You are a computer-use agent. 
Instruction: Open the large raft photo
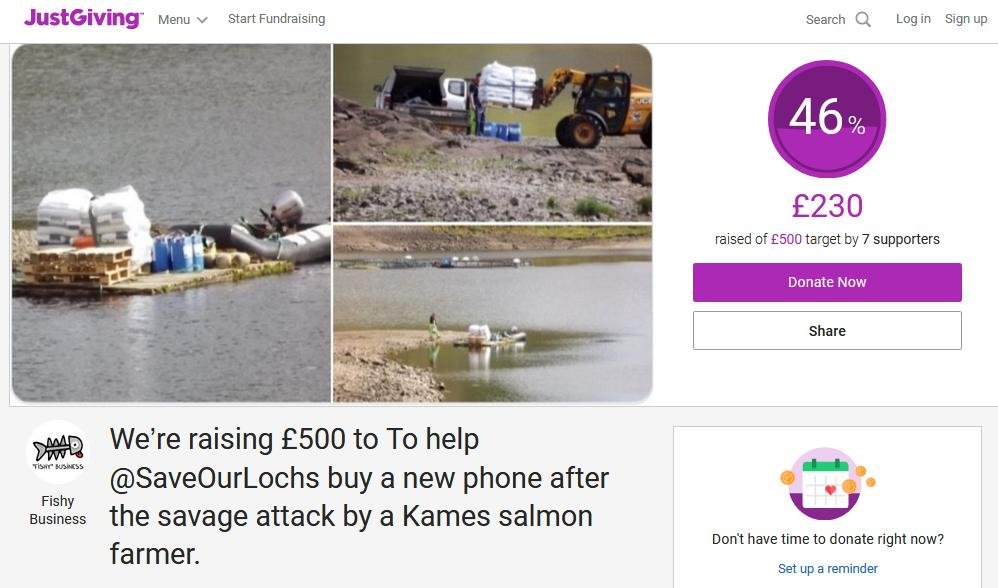[171, 223]
